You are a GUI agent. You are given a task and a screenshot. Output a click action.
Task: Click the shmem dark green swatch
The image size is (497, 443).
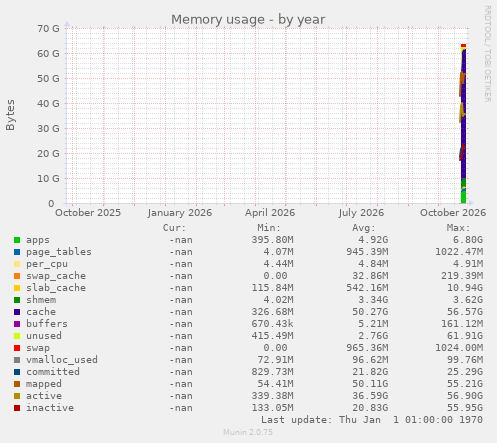[x=17, y=300]
